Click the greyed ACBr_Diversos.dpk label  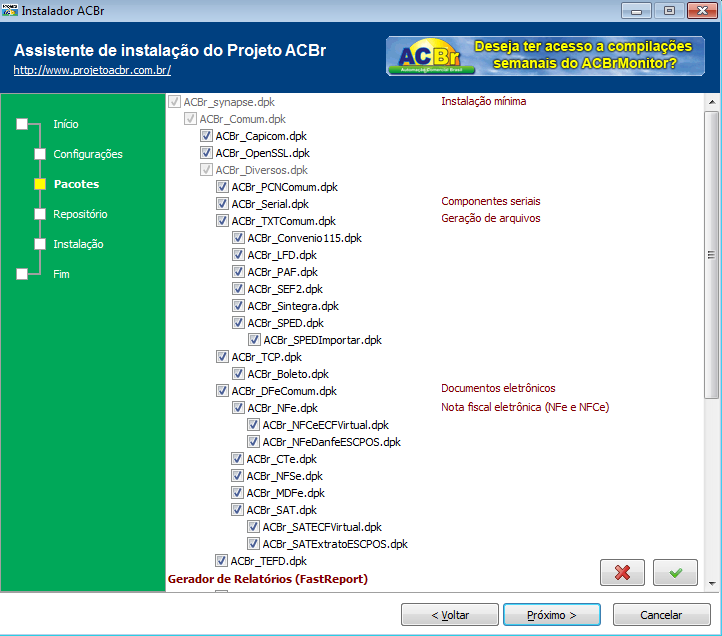[262, 170]
